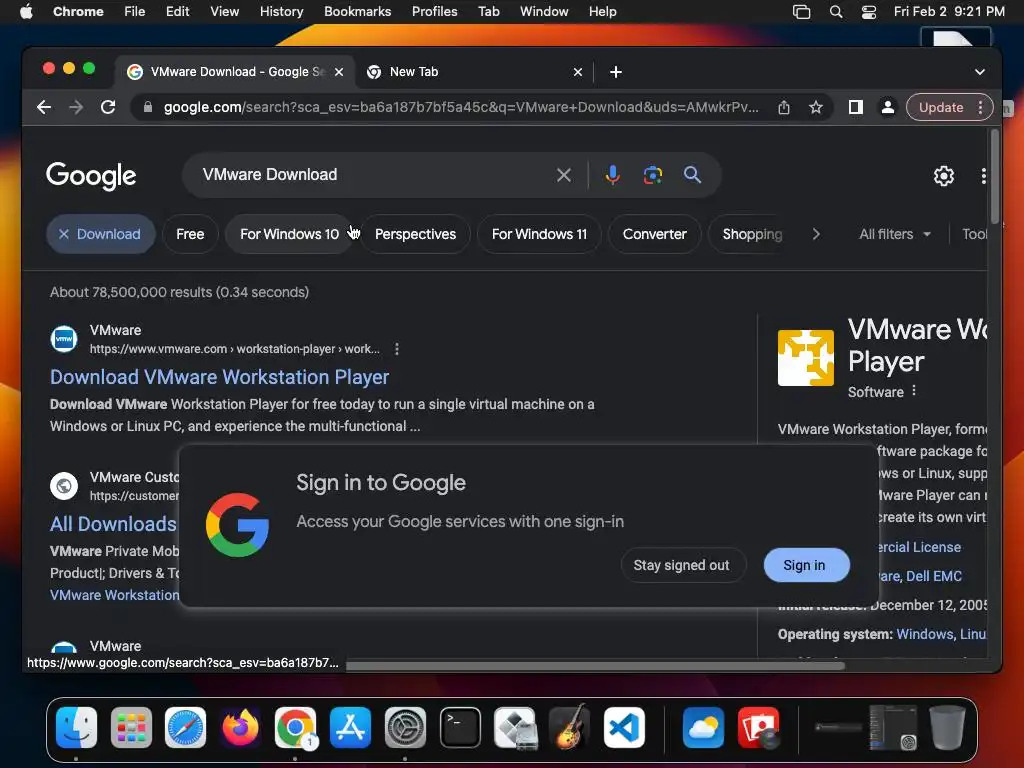Start voice search with microphone
Viewport: 1024px width, 768px height.
[612, 175]
